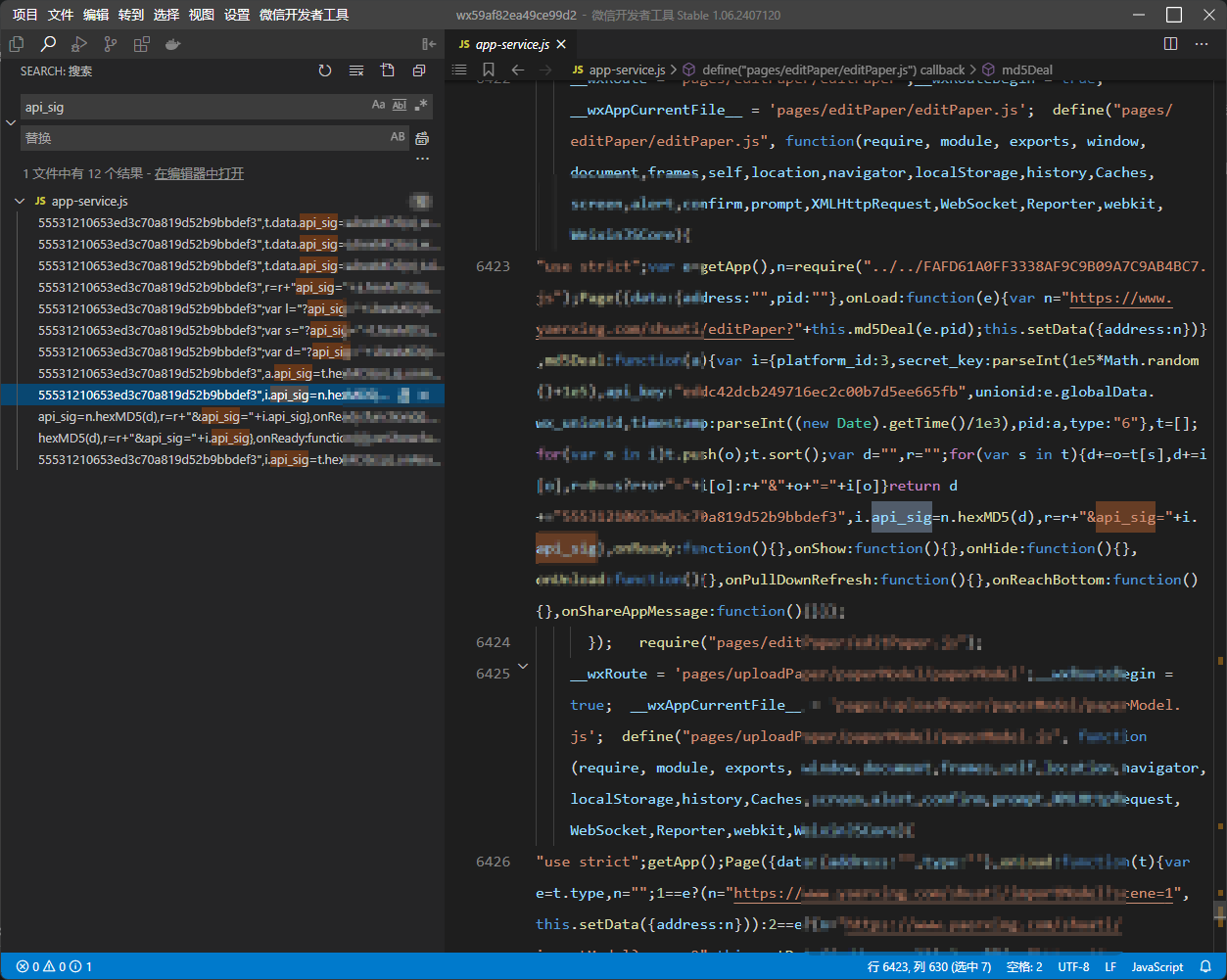Toggle Use Regular Expression in search field

(421, 105)
